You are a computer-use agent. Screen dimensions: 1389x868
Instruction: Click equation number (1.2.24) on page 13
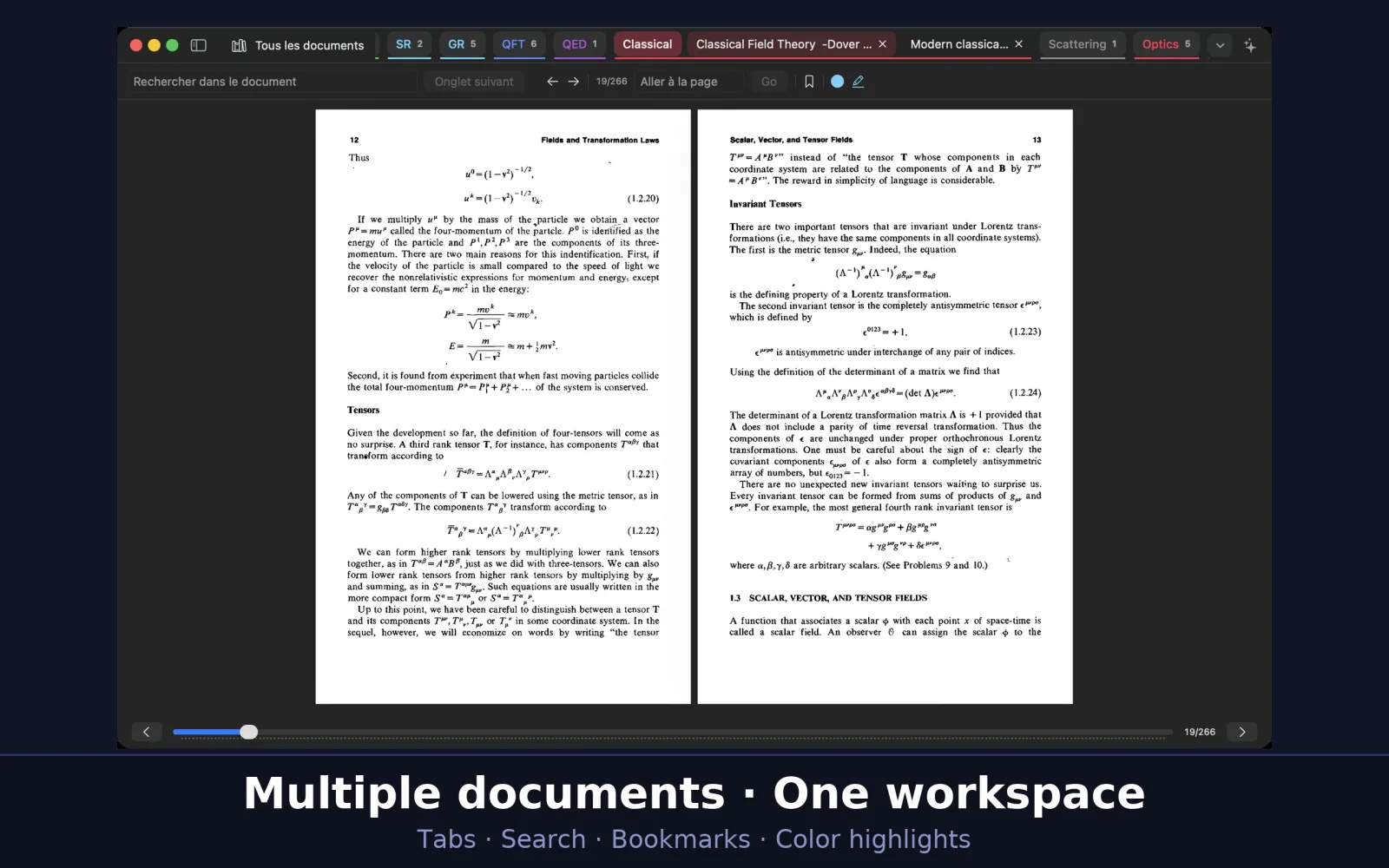[1025, 393]
